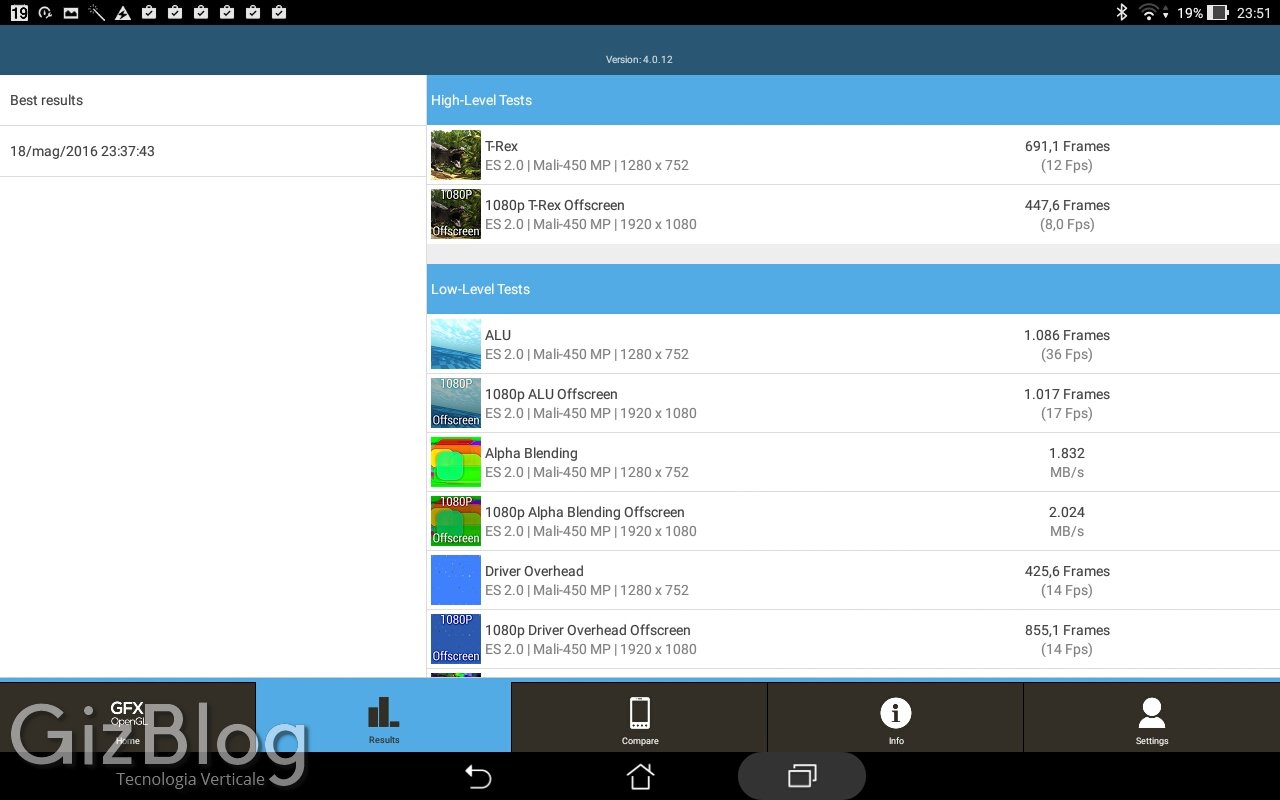Click the Low-Level Tests header
This screenshot has width=1280, height=800.
[853, 289]
